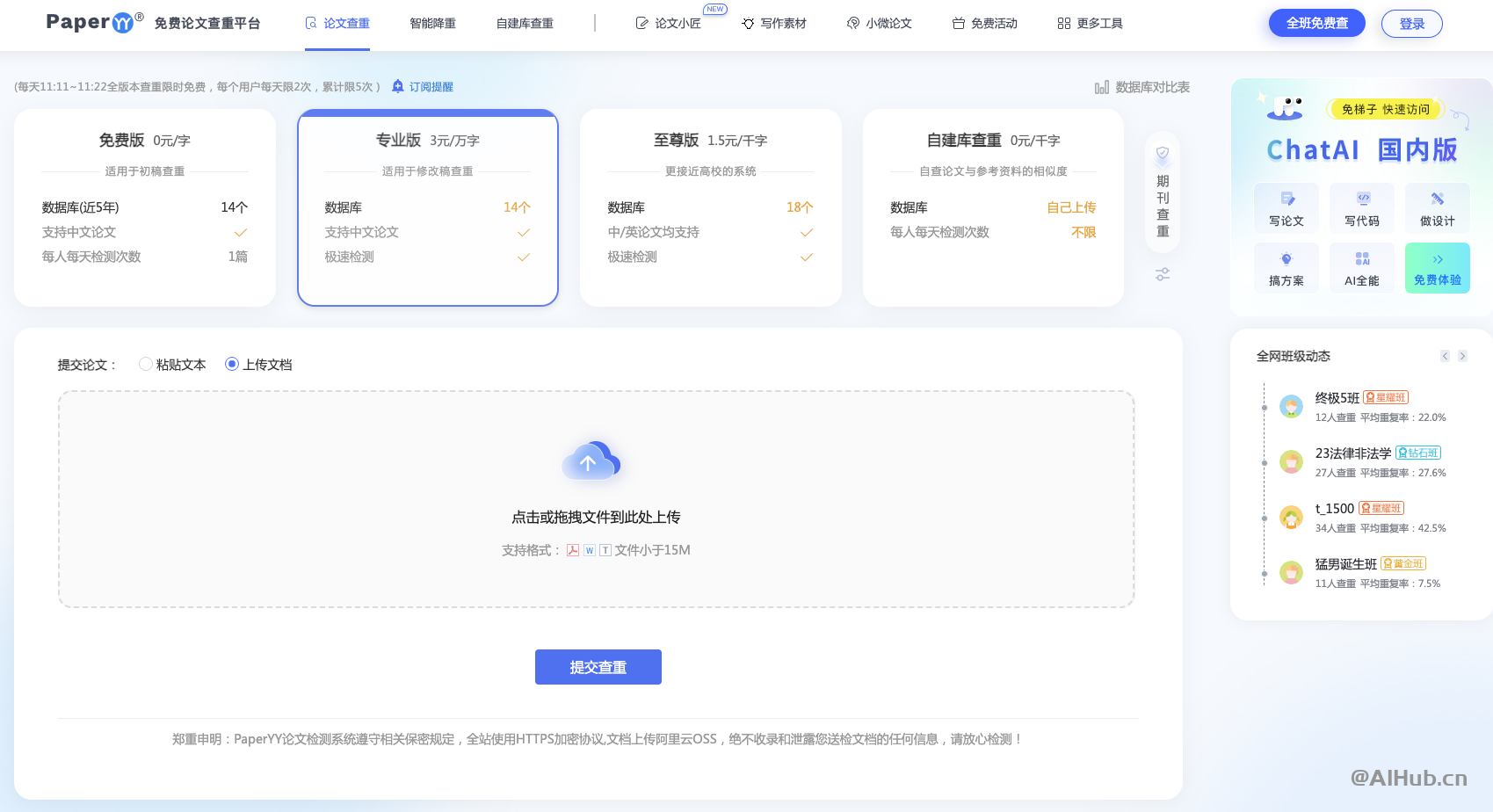Go to the 自建库查重 tab
Viewport: 1493px width, 812px height.
tap(525, 24)
